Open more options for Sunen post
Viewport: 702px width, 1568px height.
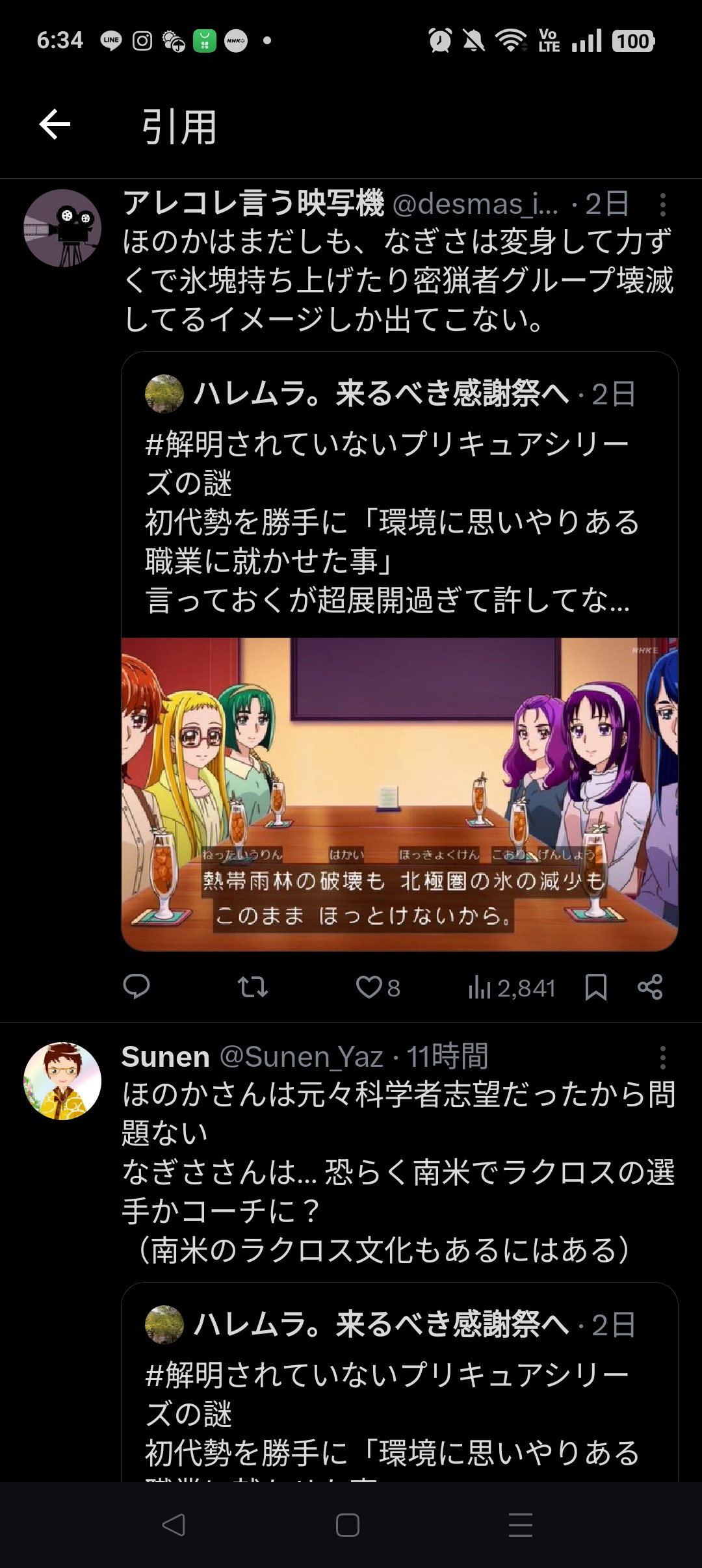662,1058
